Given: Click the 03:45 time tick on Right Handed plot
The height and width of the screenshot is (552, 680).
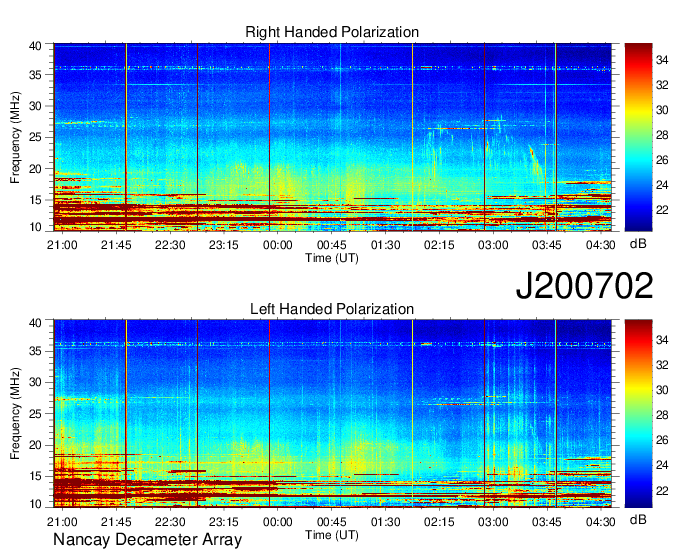Looking at the screenshot, I should (x=547, y=245).
